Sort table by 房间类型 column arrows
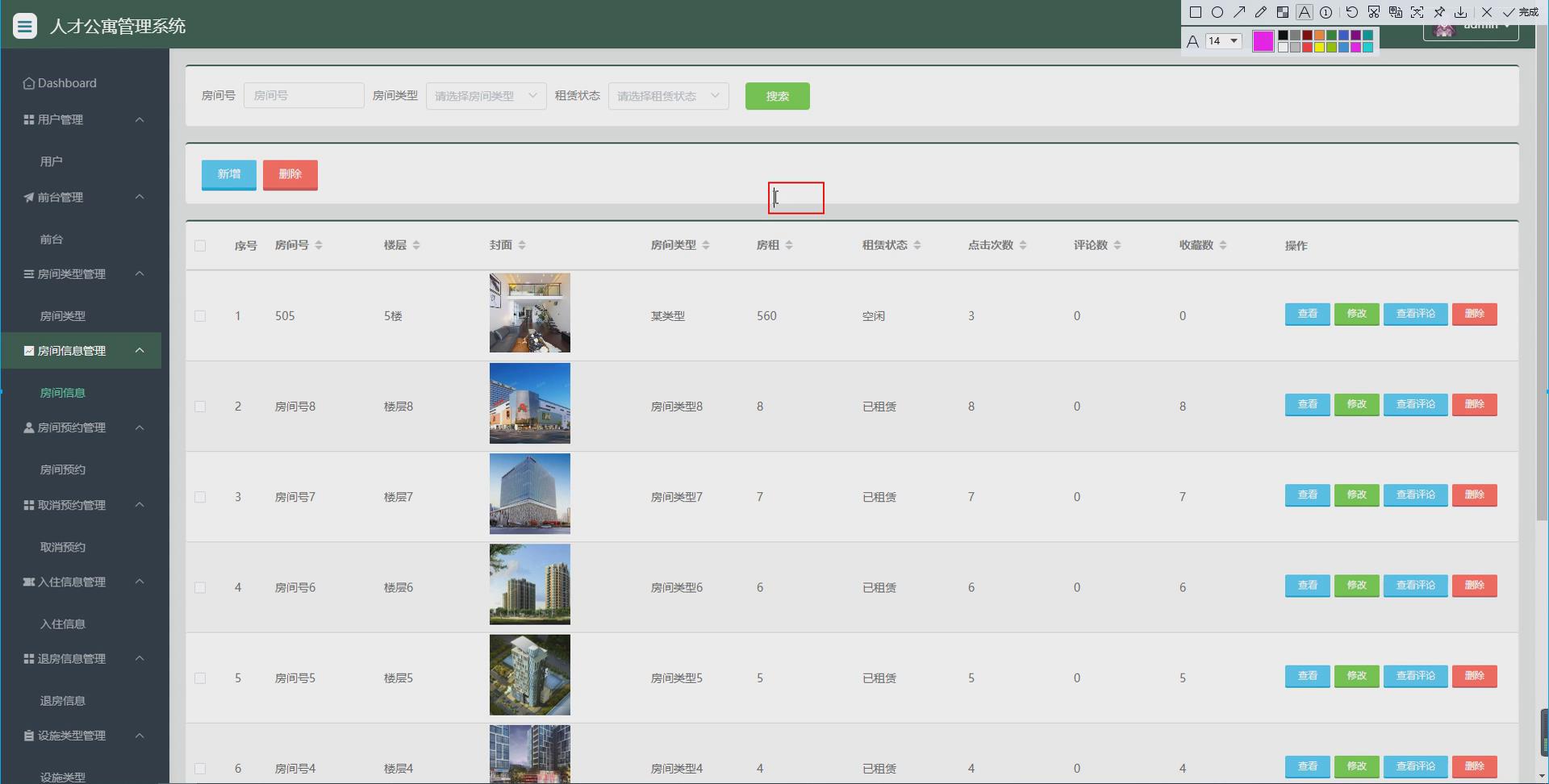 [x=706, y=245]
